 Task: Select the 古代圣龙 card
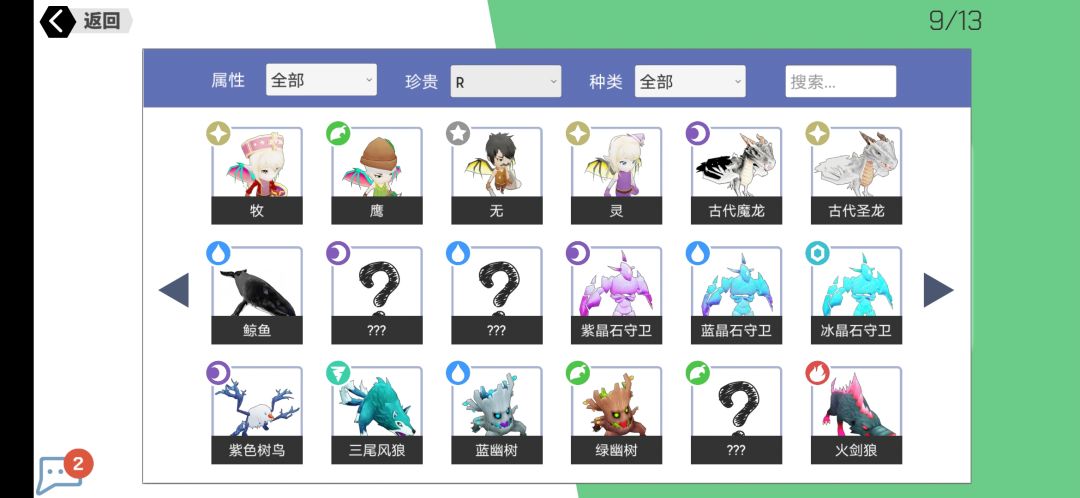click(x=856, y=176)
